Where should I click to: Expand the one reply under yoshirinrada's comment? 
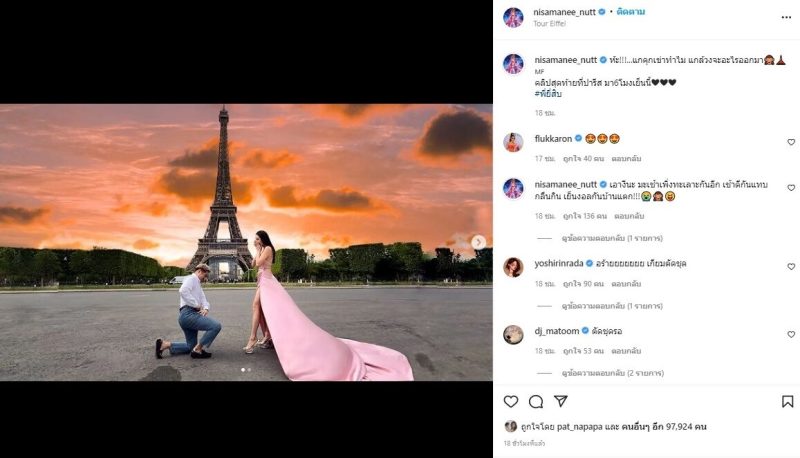coord(612,306)
